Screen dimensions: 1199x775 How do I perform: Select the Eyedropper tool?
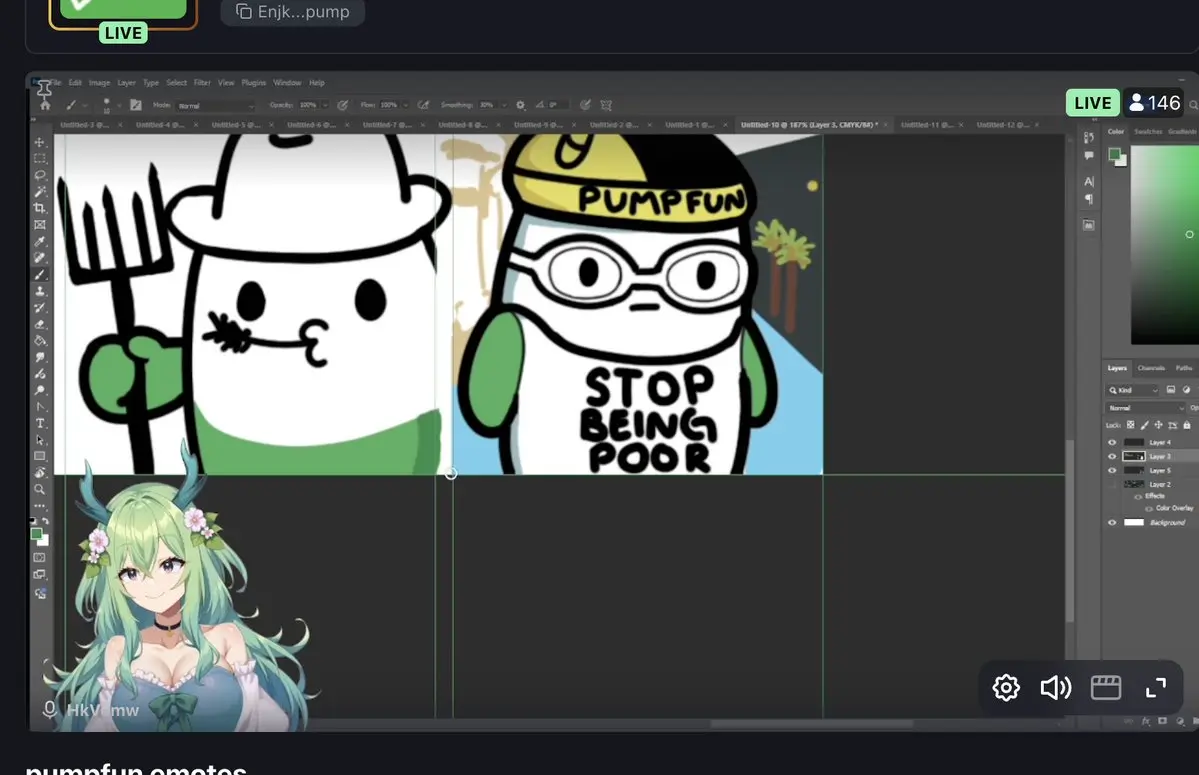point(40,242)
